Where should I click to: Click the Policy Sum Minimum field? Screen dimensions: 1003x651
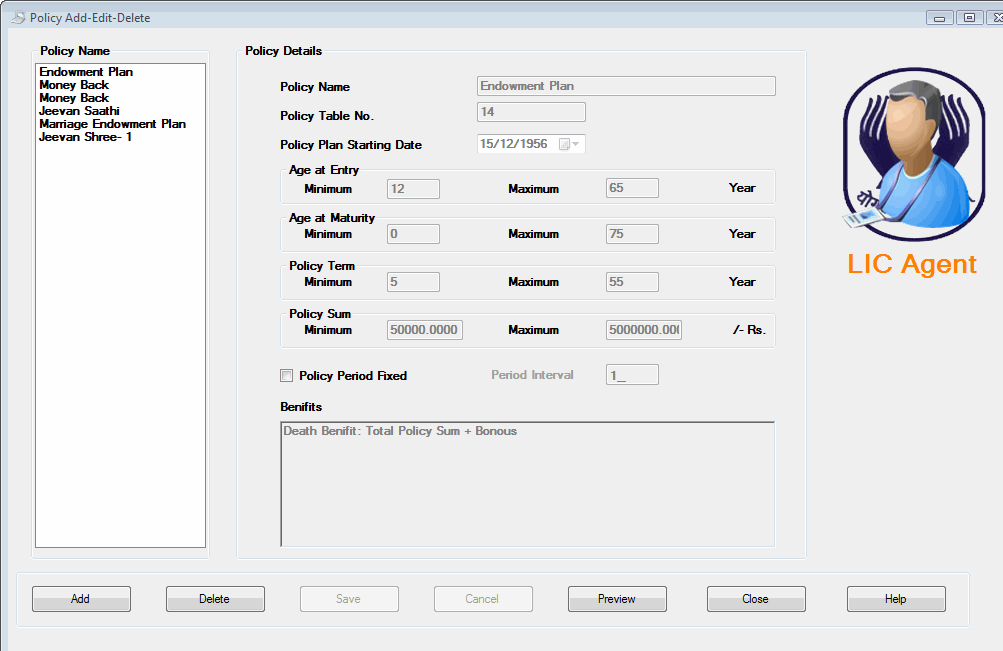pos(423,329)
